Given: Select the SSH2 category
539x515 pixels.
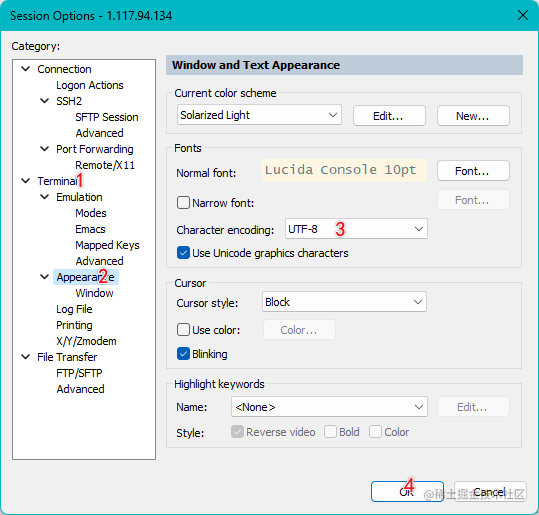Looking at the screenshot, I should point(69,101).
